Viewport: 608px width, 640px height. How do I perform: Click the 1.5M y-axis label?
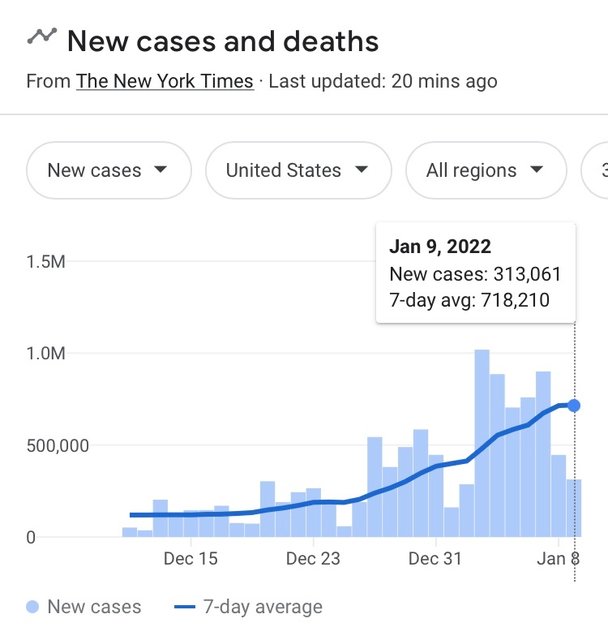click(x=46, y=262)
